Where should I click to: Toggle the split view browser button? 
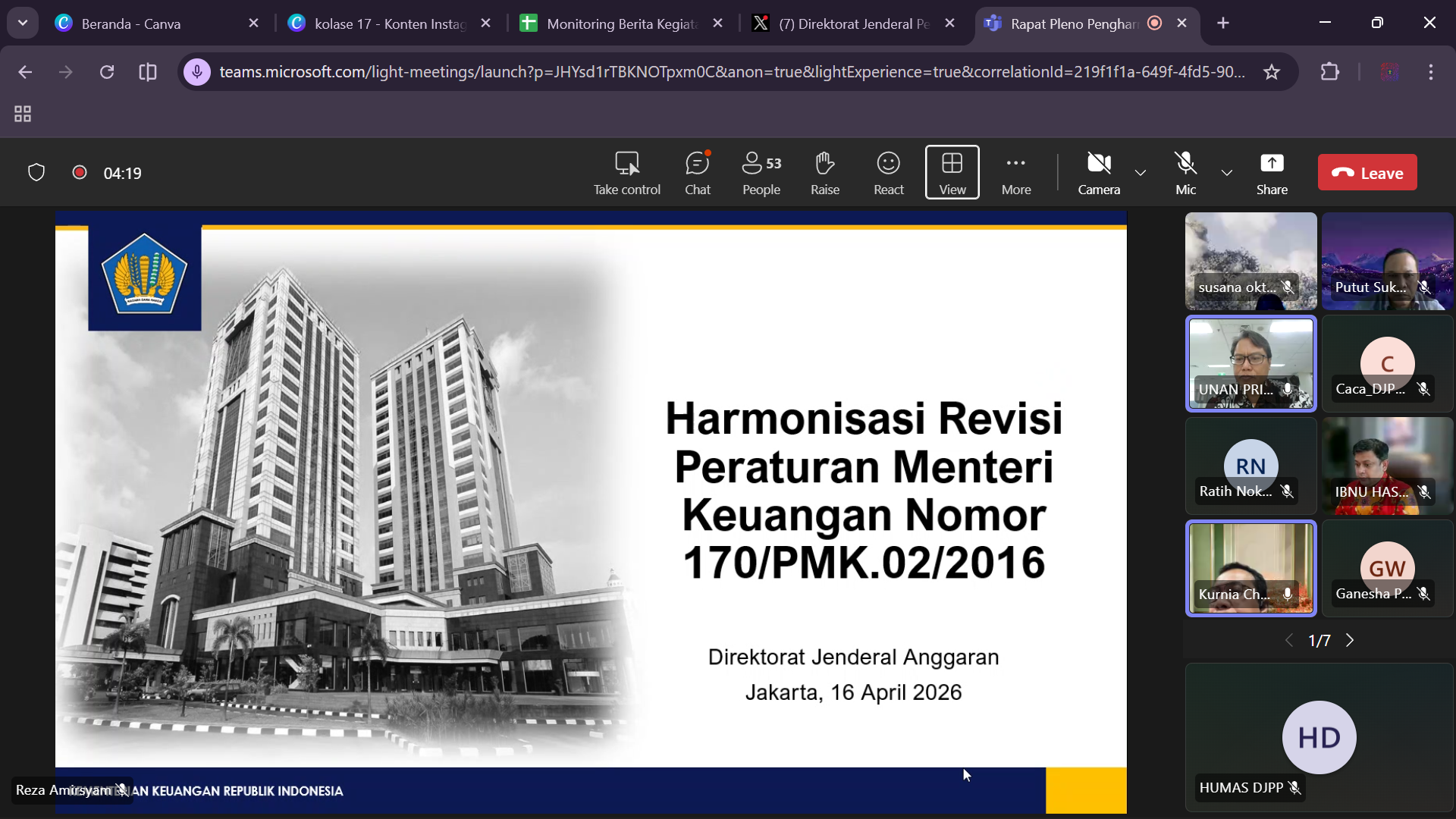tap(148, 72)
